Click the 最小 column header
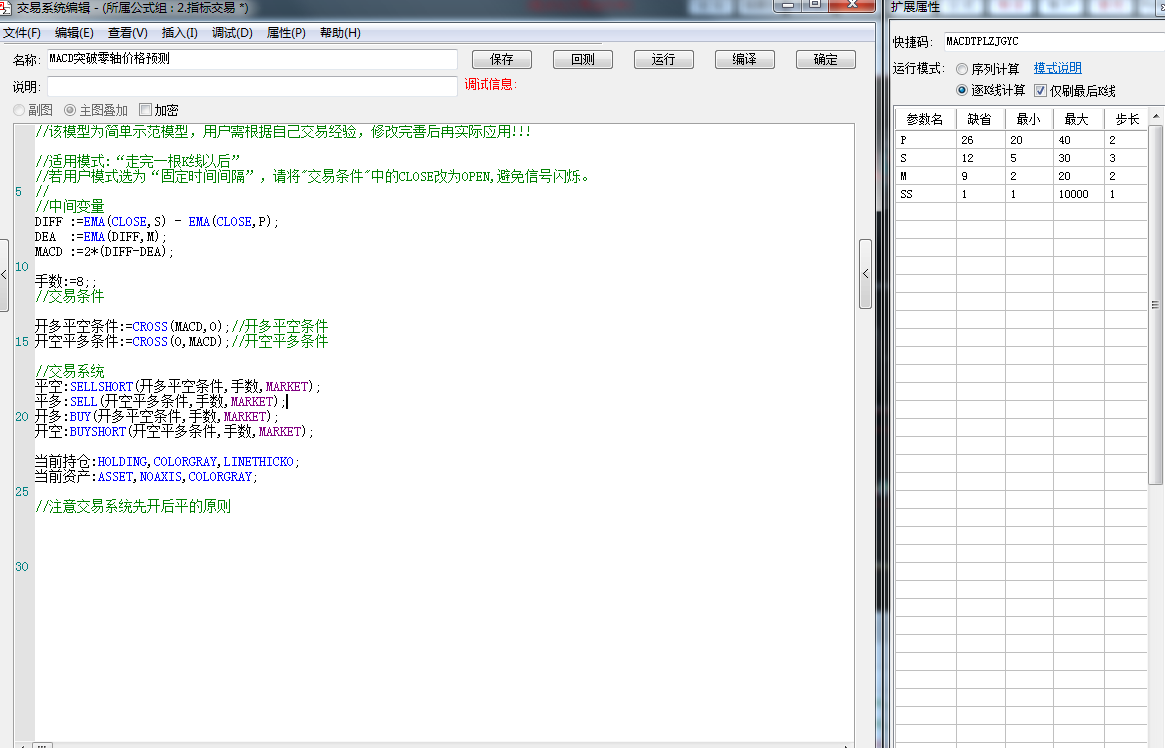The image size is (1165, 748). pyautogui.click(x=1029, y=119)
